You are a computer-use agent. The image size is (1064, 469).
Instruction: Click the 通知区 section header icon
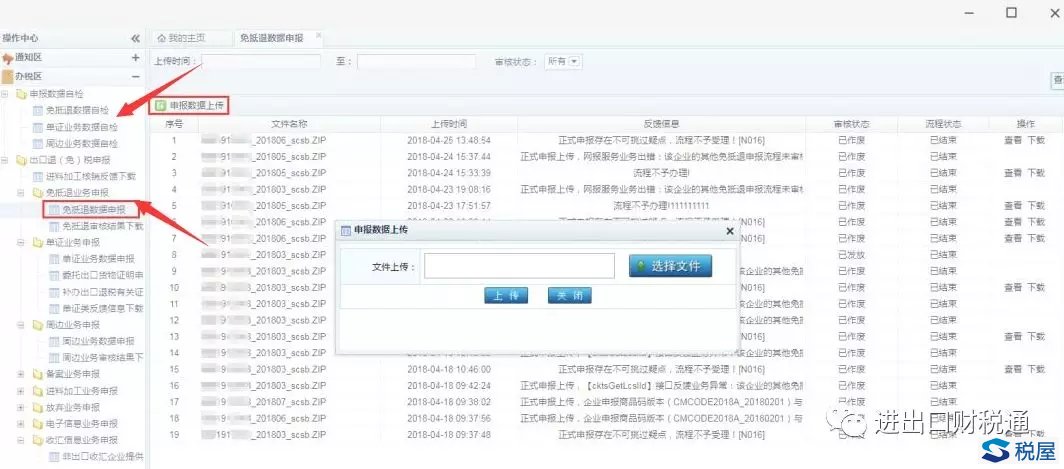[x=7, y=58]
